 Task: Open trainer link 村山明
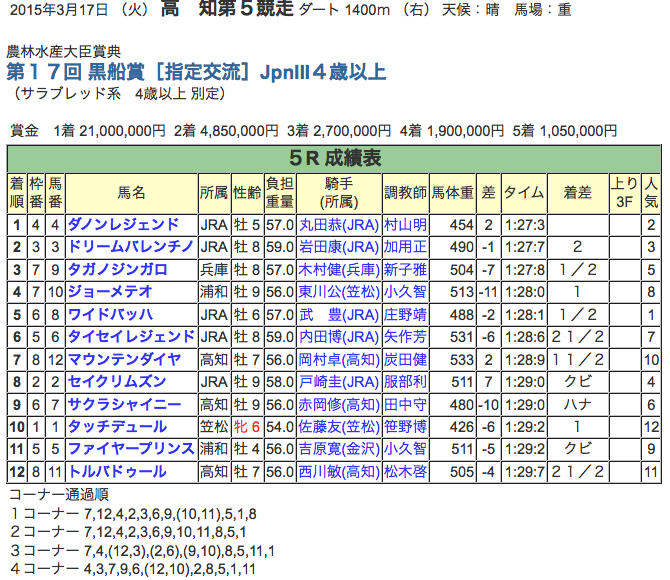pyautogui.click(x=405, y=224)
